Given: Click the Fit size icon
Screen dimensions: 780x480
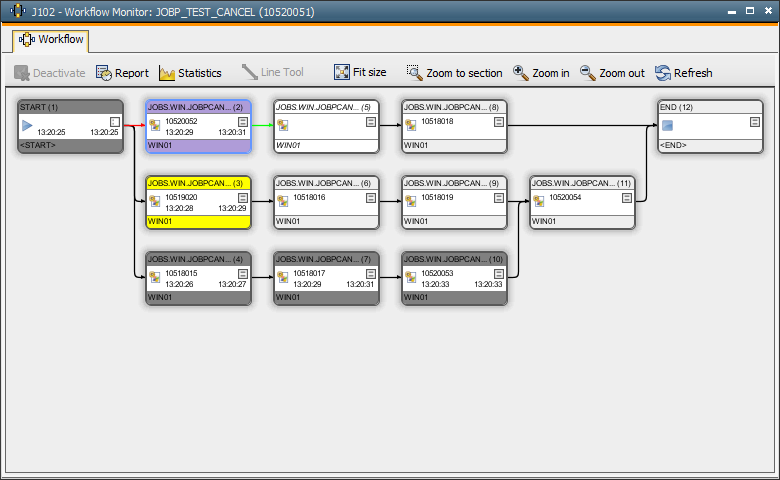Looking at the screenshot, I should pyautogui.click(x=342, y=73).
